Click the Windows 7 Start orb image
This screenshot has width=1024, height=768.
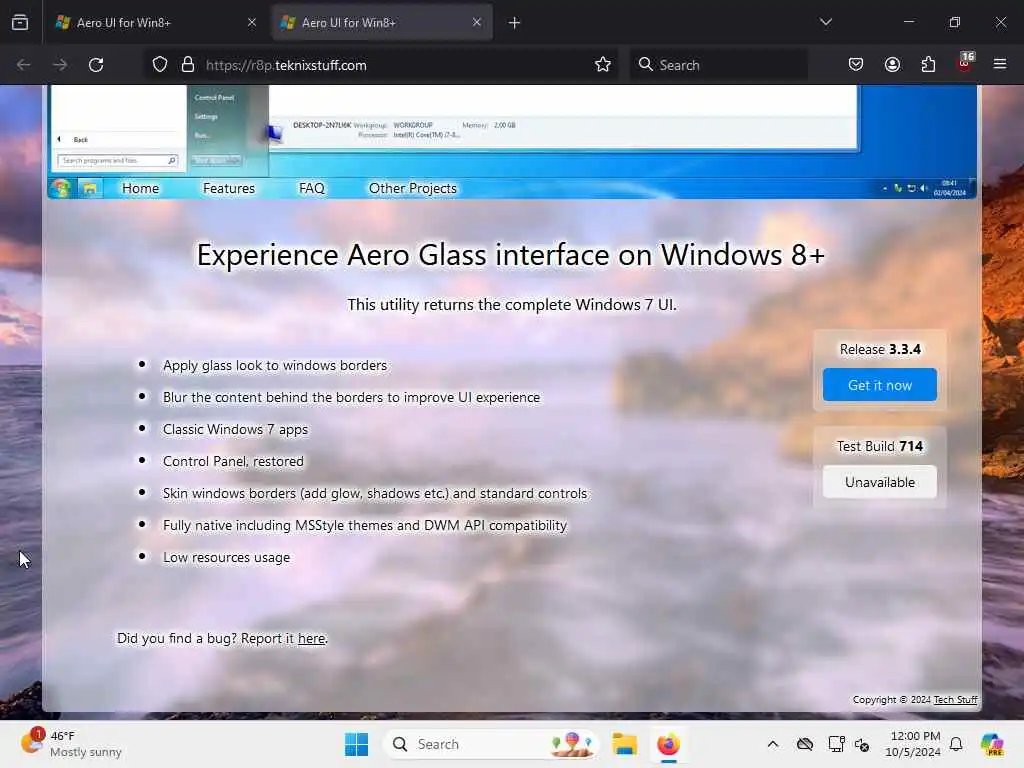(x=61, y=188)
